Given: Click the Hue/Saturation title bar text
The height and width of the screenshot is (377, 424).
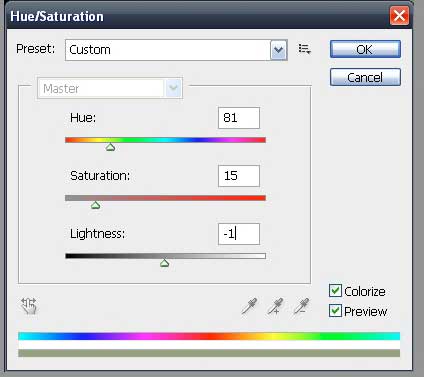Looking at the screenshot, I should point(57,16).
